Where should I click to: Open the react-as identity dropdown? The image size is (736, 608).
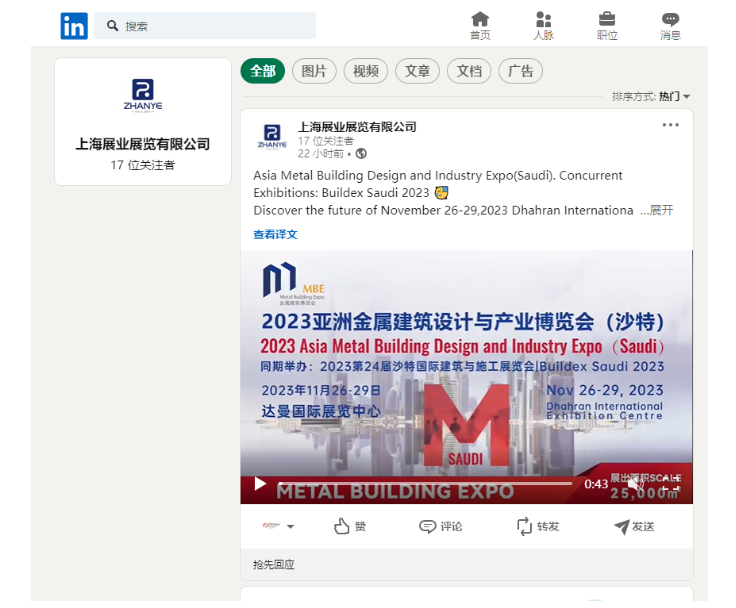pos(278,526)
